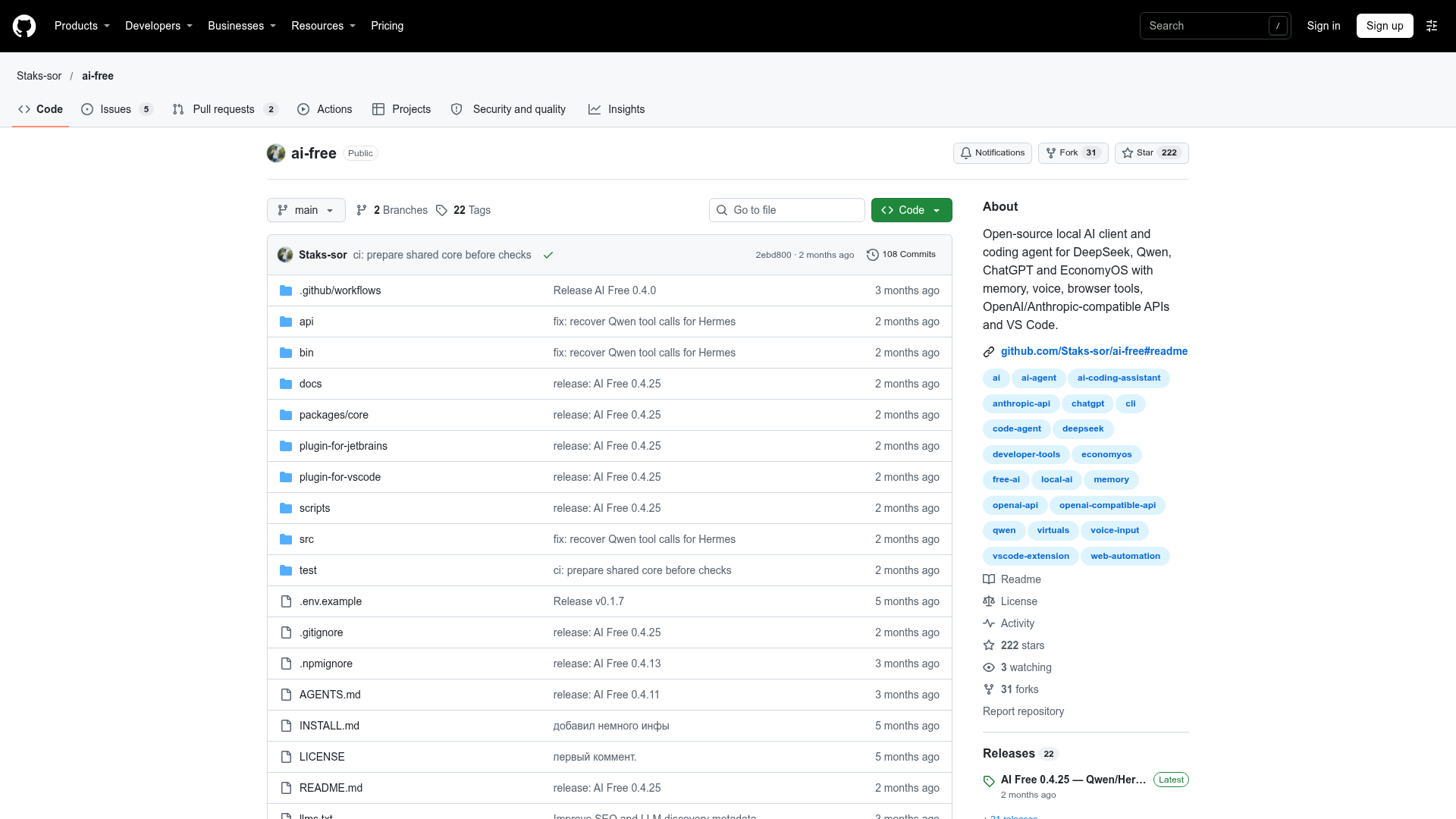1456x819 pixels.
Task: Expand the Resources menu
Action: (x=323, y=26)
